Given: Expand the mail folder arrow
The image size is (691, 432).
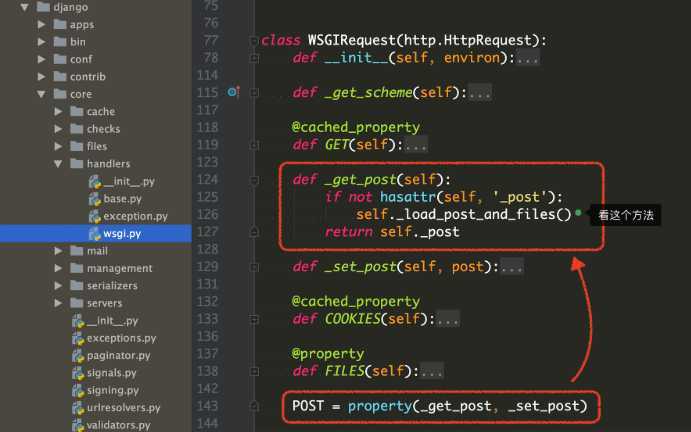Looking at the screenshot, I should click(58, 251).
